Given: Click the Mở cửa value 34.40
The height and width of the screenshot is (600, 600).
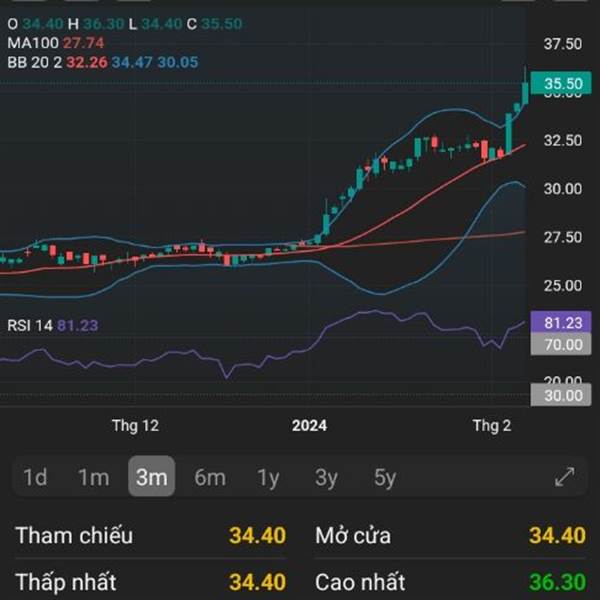Looking at the screenshot, I should coord(558,535).
